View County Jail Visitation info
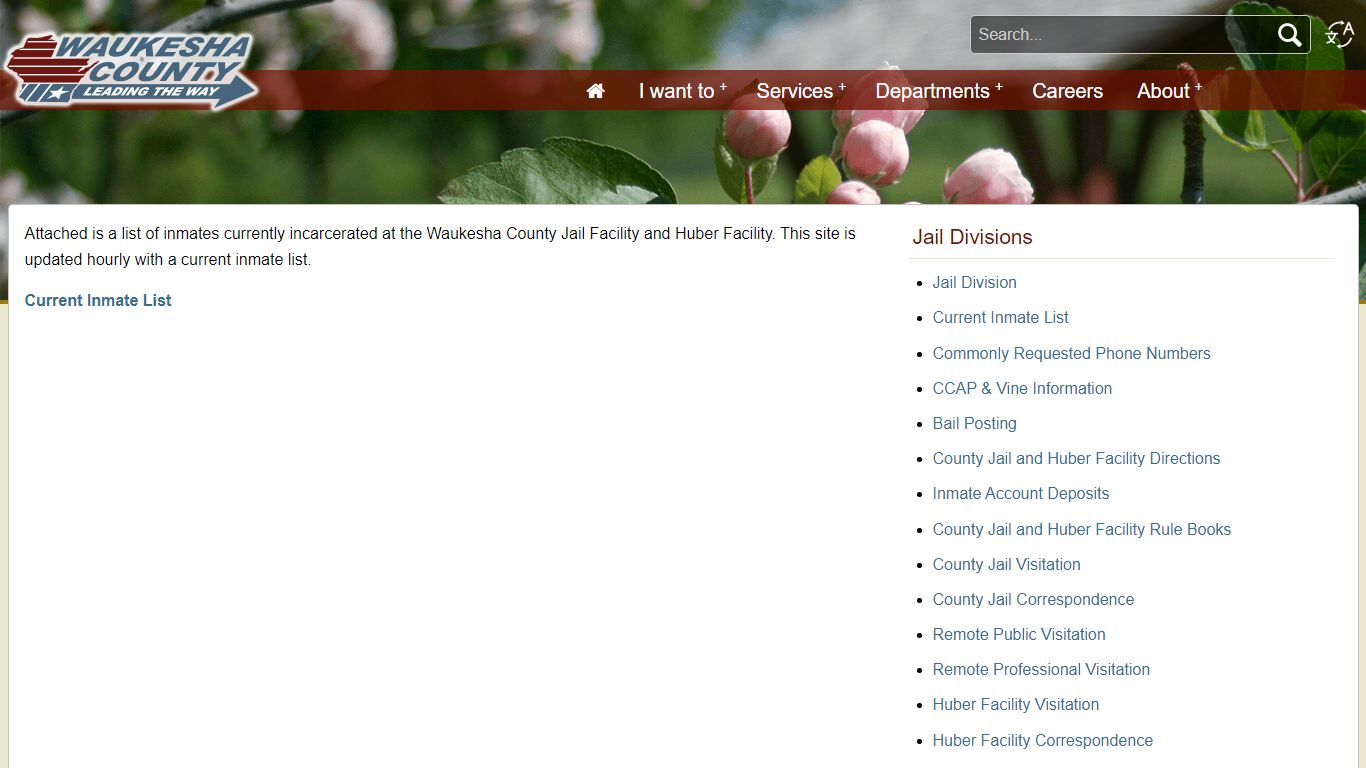This screenshot has width=1366, height=768. coord(1006,564)
